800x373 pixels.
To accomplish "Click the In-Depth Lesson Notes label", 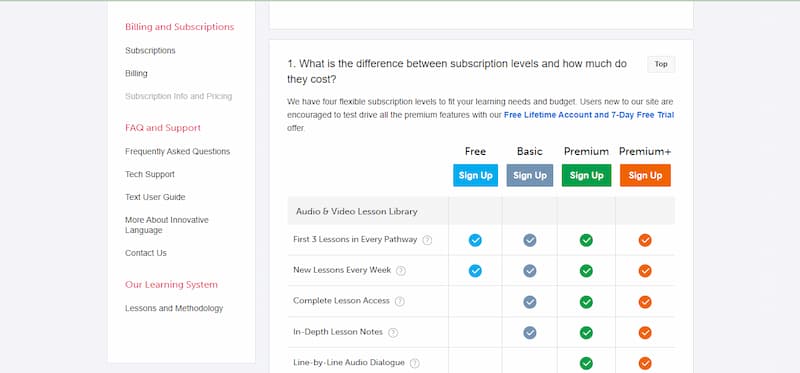I will [338, 332].
